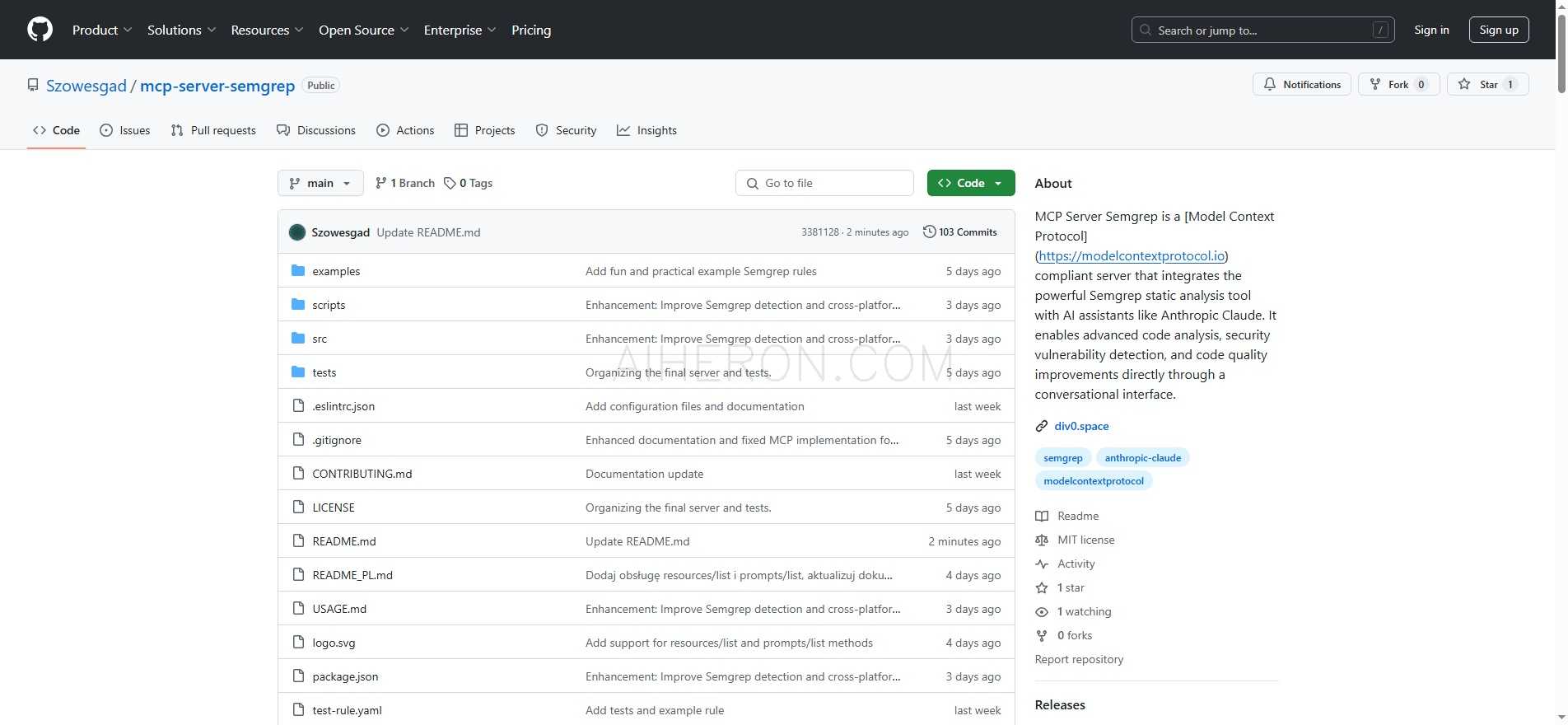This screenshot has width=1568, height=725.
Task: Select the semgrep topic tag
Action: (x=1063, y=458)
